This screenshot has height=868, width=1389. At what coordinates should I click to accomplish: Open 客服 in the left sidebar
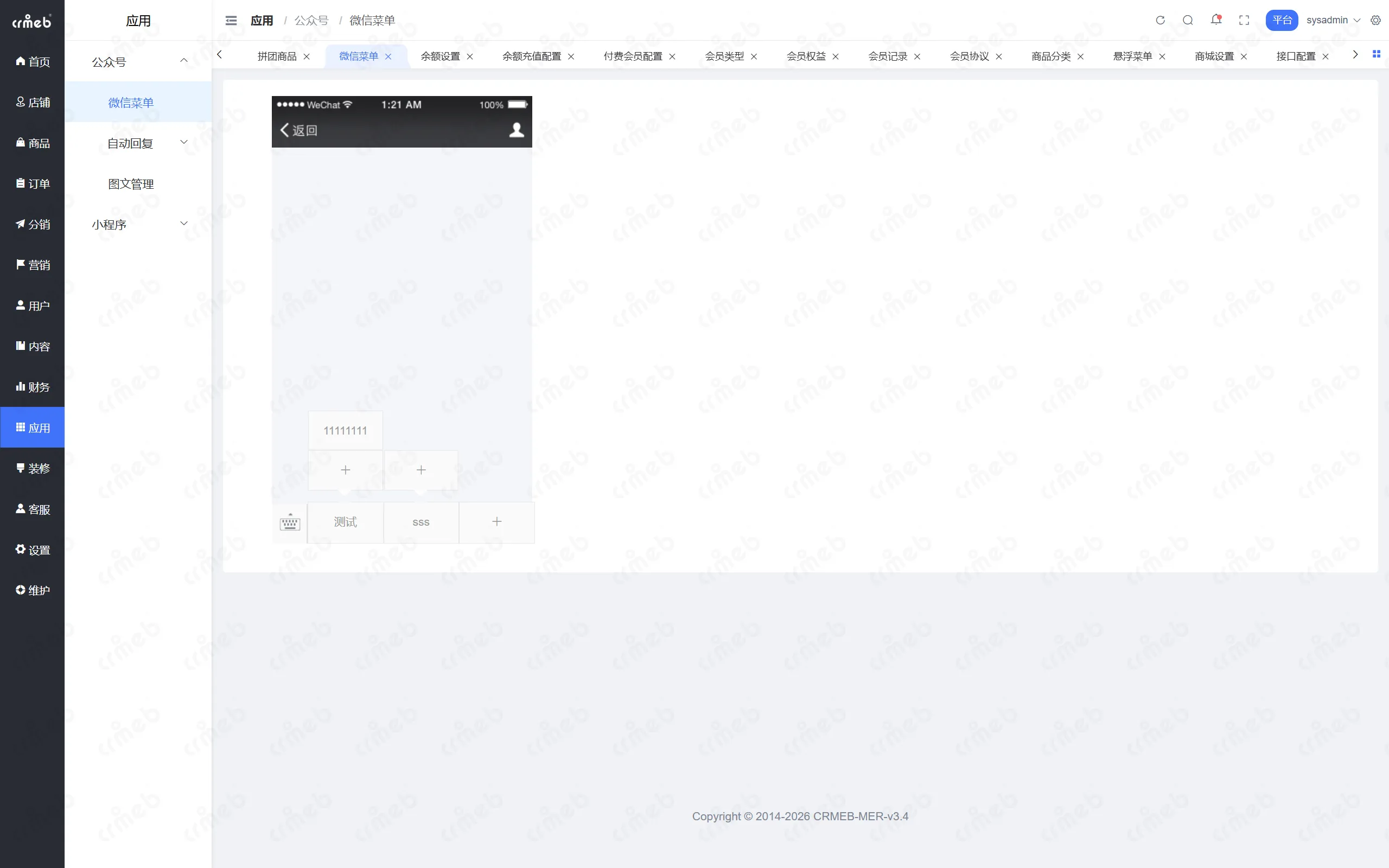[x=32, y=509]
